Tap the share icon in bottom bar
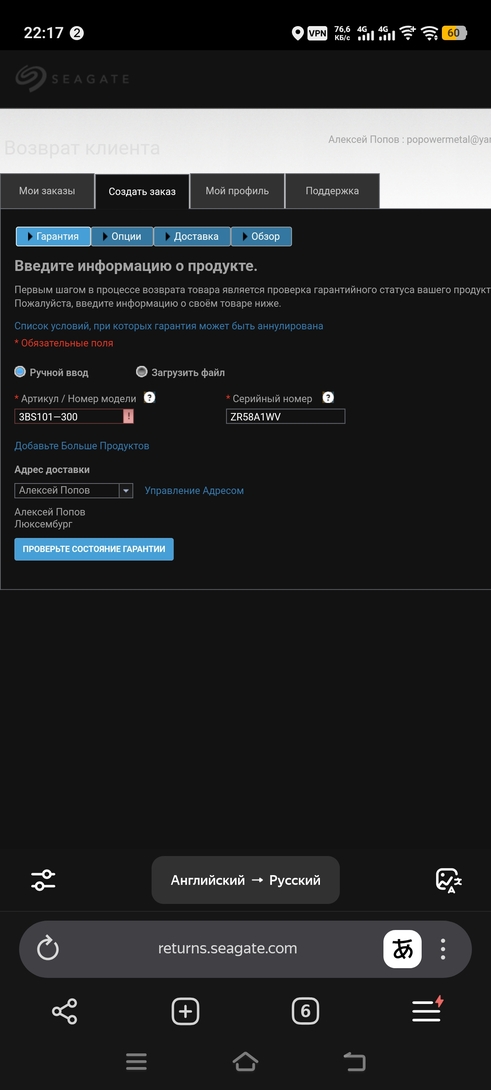Screen dimensions: 491x1090 point(65,1011)
